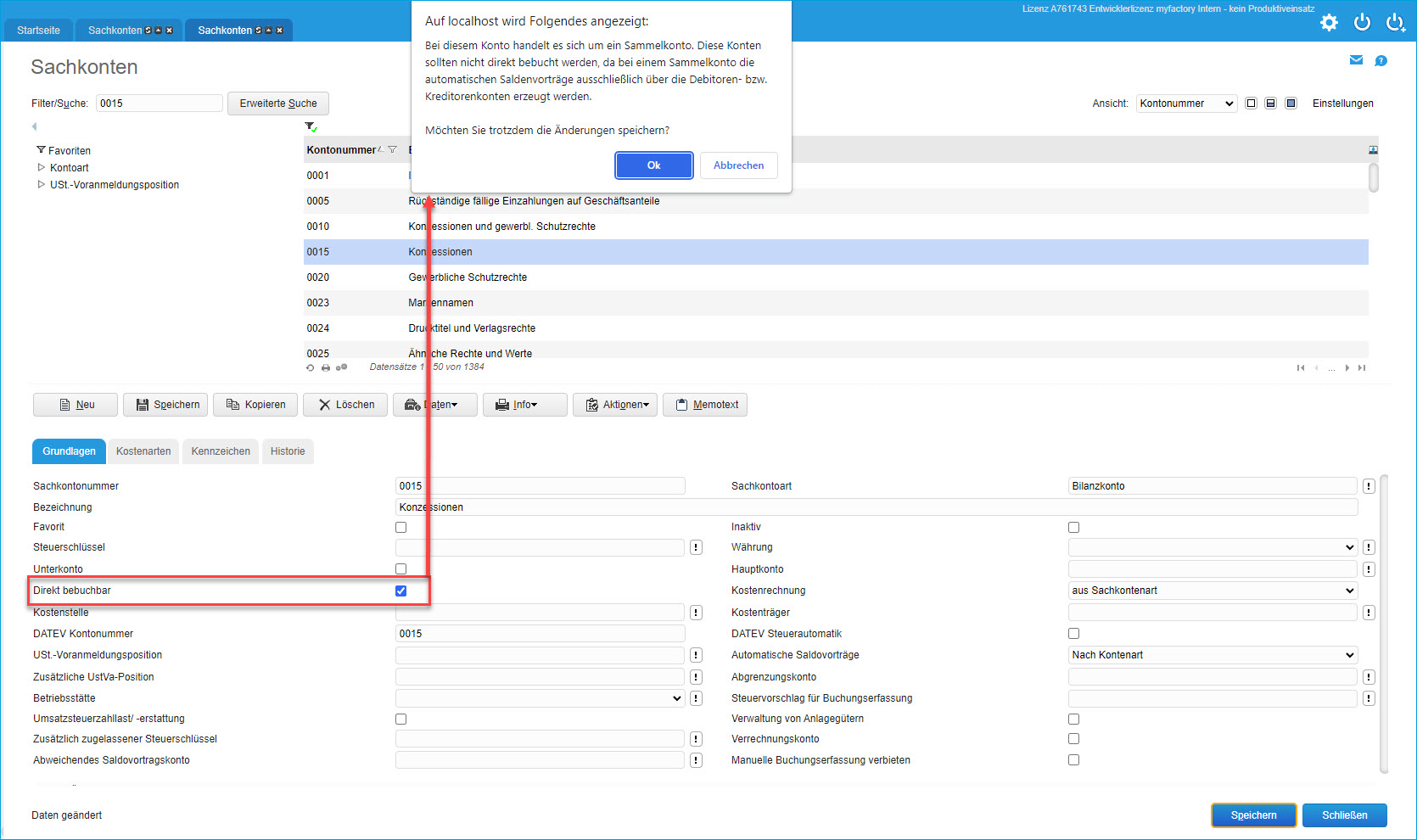Viewport: 1417px width, 840px height.
Task: Click the Filter/Suche input field
Action: click(159, 104)
